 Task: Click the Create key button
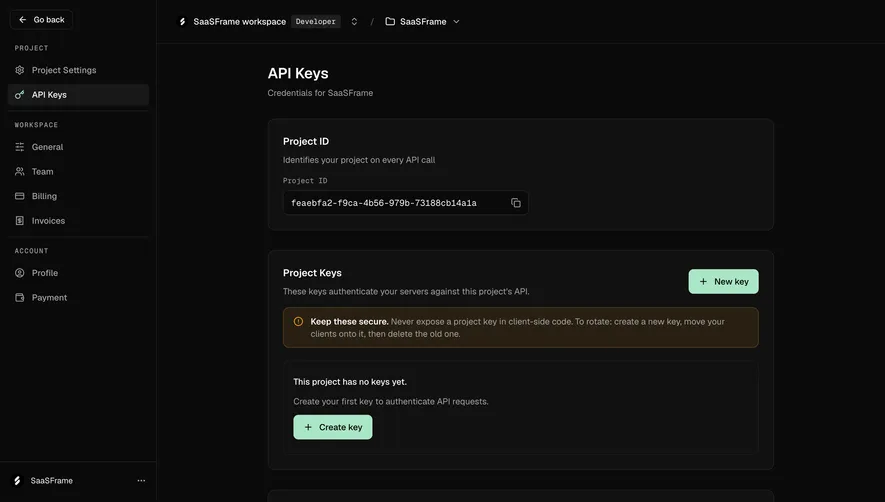(x=332, y=427)
